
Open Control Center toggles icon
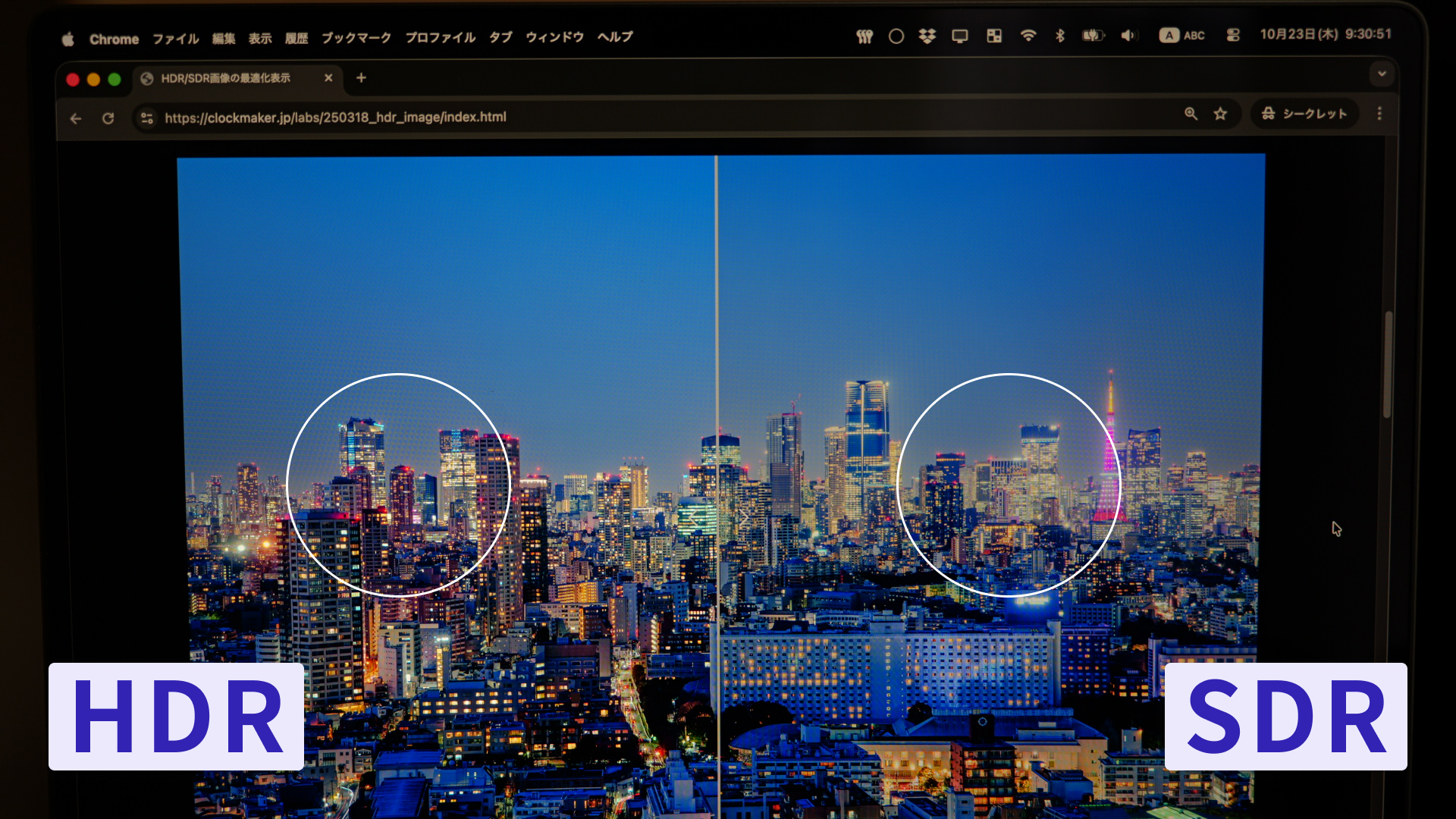(x=1233, y=35)
